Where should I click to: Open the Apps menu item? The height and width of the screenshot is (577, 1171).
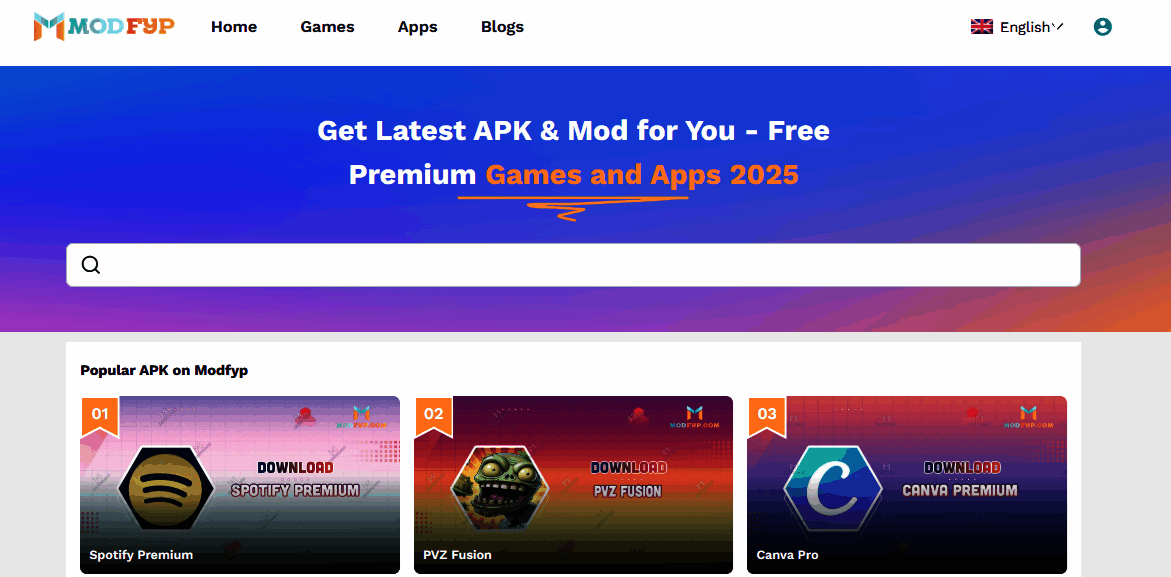pos(417,27)
